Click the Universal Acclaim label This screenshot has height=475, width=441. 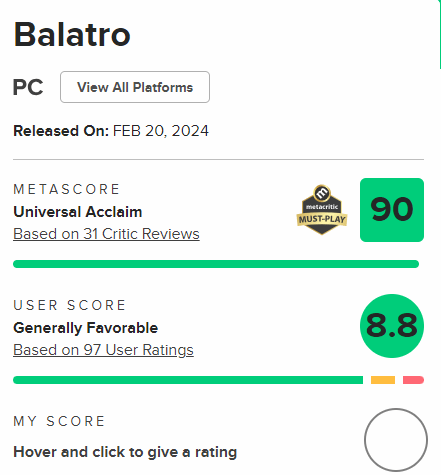[x=78, y=212]
